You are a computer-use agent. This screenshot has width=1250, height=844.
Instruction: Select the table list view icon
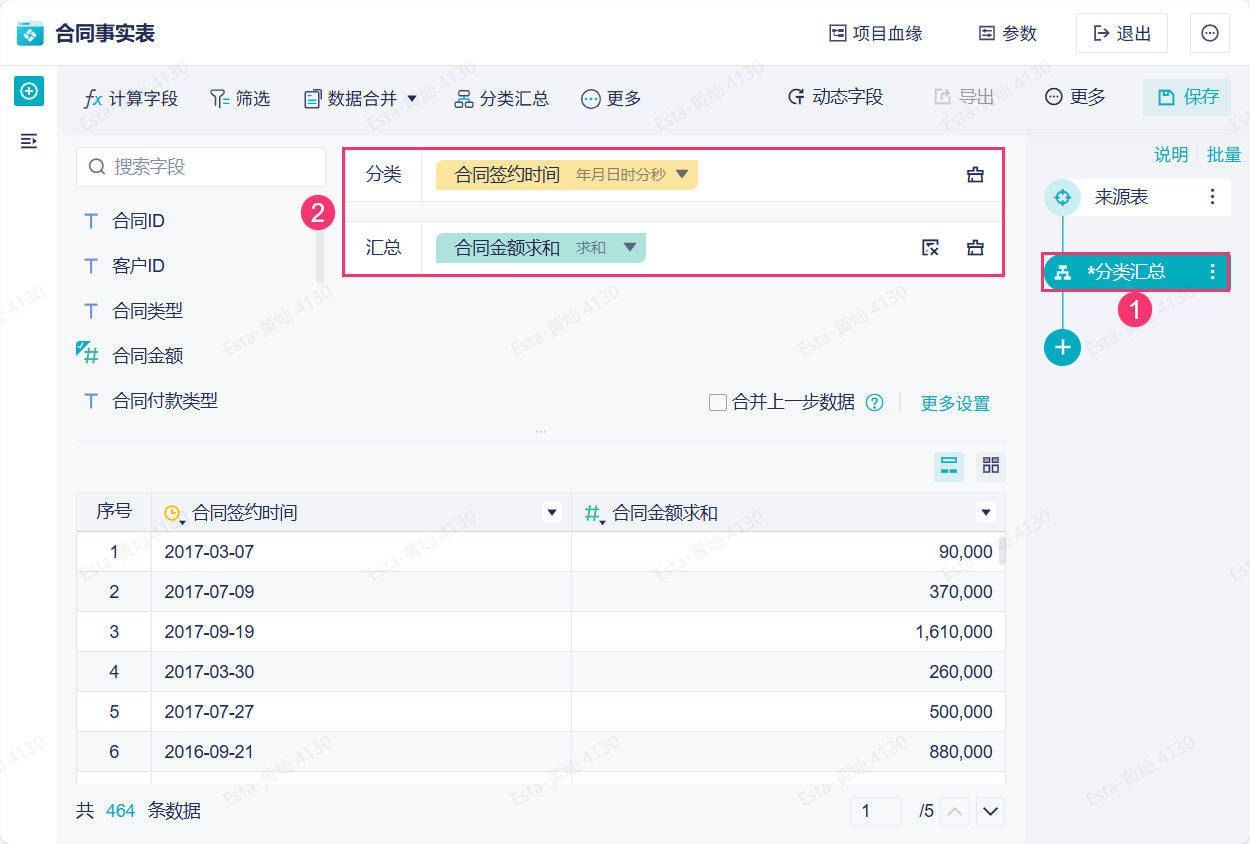pyautogui.click(x=949, y=465)
